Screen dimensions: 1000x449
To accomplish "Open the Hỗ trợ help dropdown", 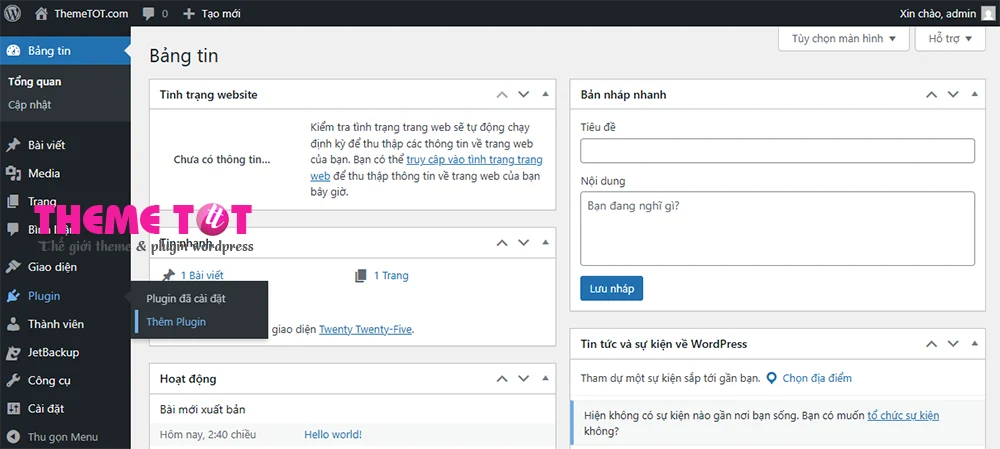I will click(950, 39).
